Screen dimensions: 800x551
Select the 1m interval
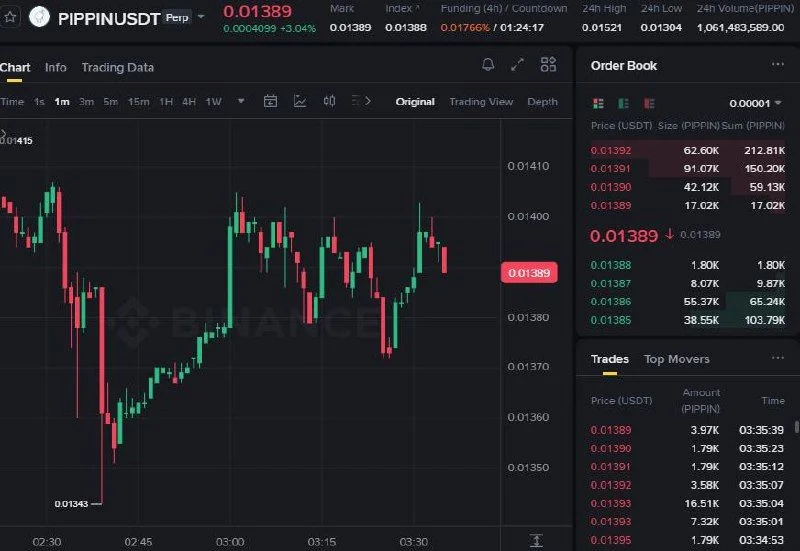[62, 102]
